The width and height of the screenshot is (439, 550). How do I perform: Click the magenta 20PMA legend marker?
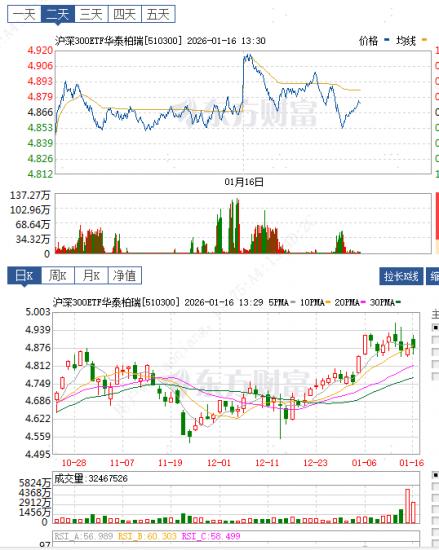(x=363, y=302)
